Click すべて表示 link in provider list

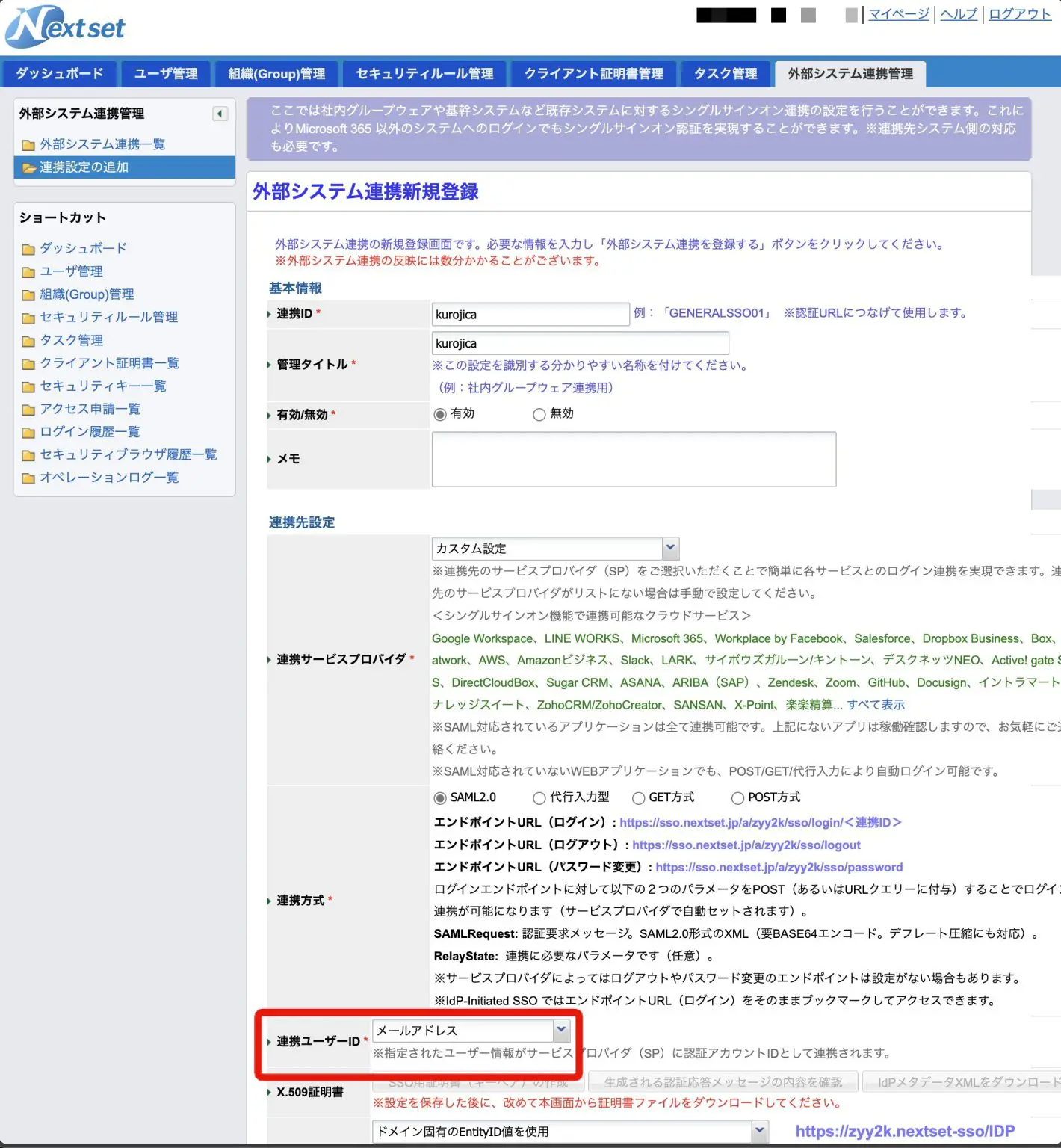tap(875, 705)
